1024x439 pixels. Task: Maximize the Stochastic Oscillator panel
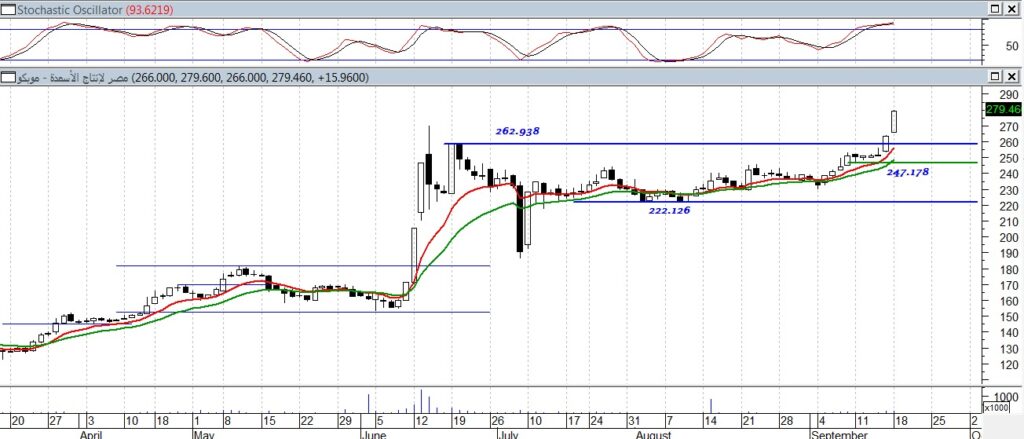(994, 8)
